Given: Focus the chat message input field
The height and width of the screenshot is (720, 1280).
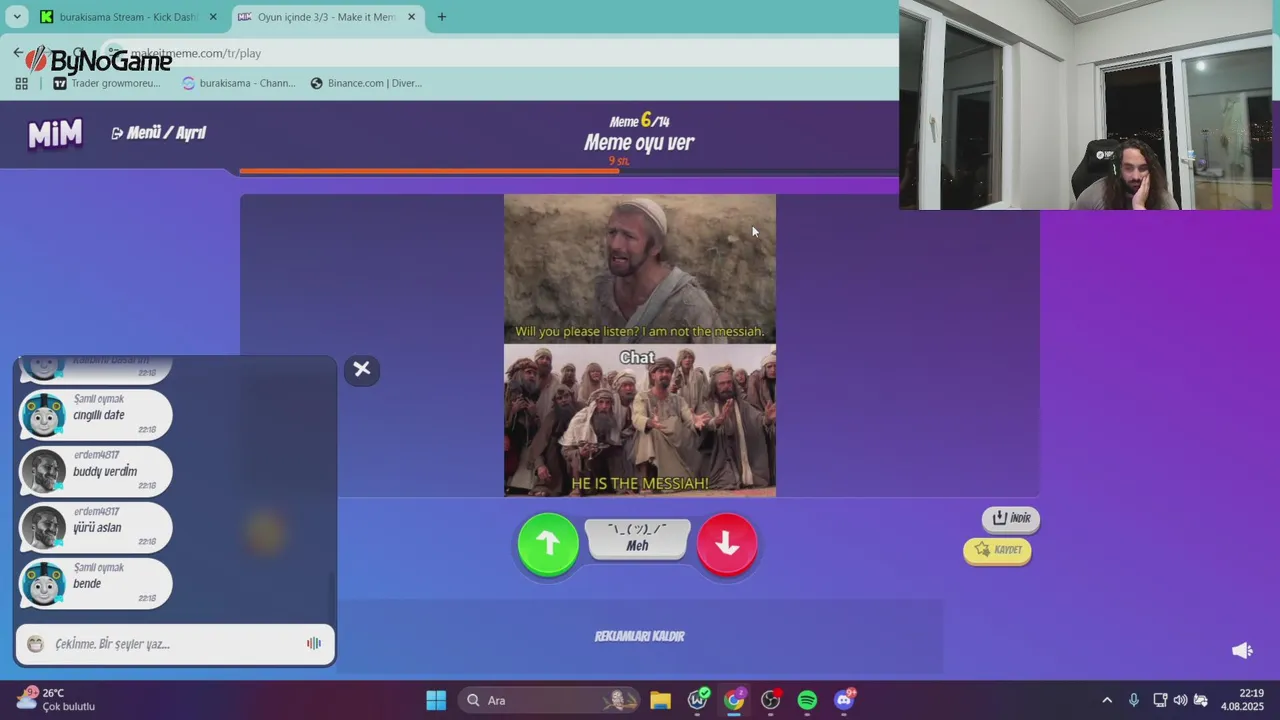Looking at the screenshot, I should click(175, 644).
